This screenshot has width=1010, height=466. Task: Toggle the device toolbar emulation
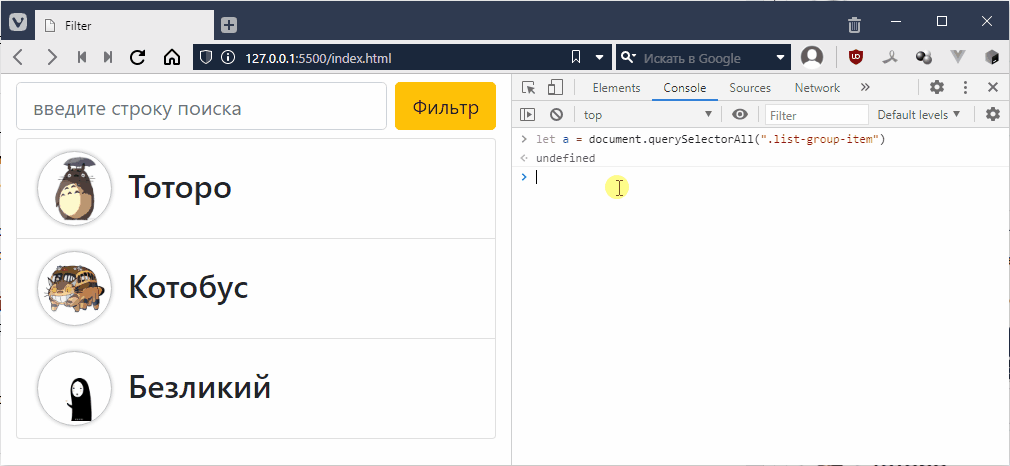pos(556,88)
